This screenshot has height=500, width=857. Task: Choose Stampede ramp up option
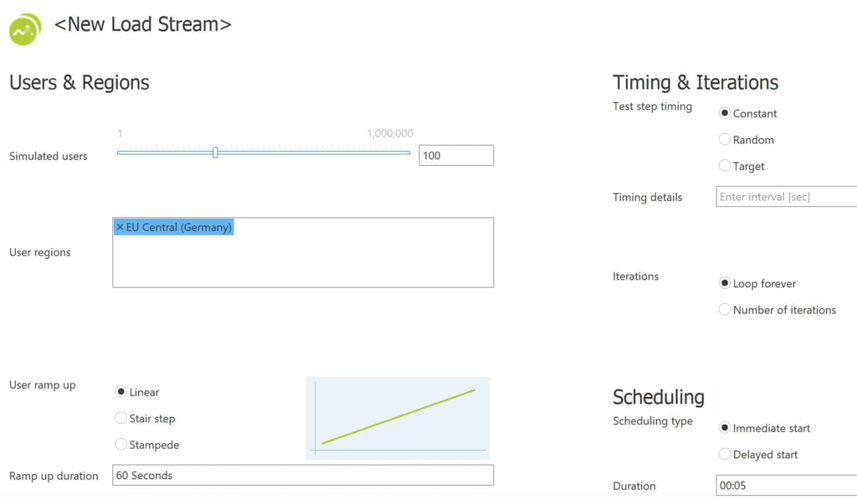(x=121, y=445)
